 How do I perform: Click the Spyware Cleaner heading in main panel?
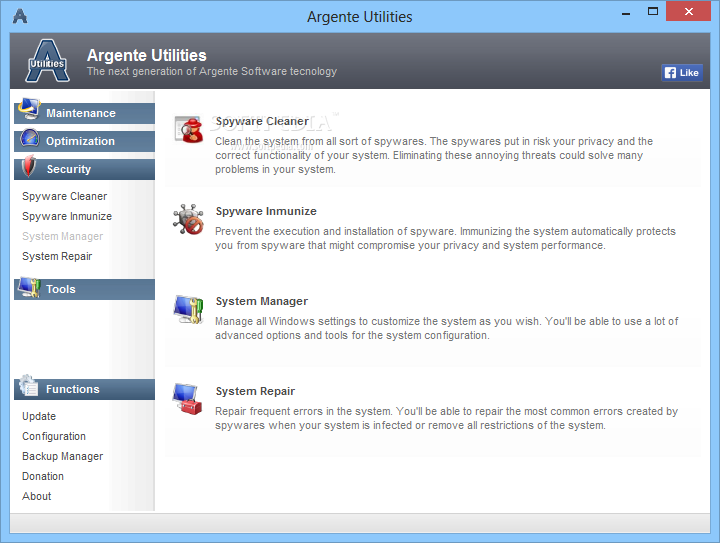click(262, 121)
